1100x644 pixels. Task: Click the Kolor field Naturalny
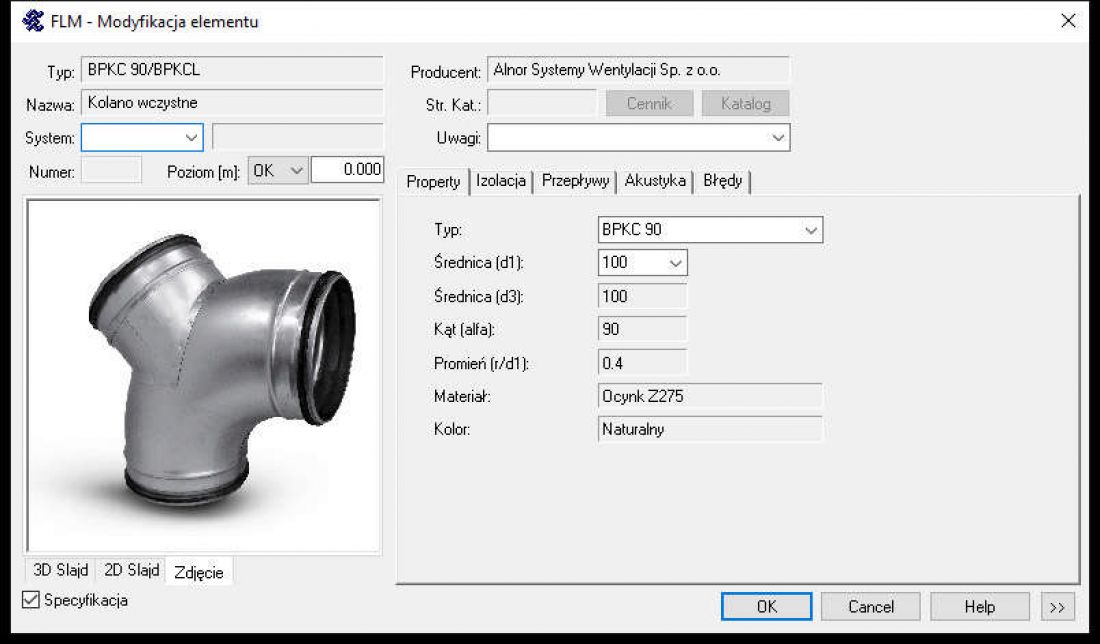point(710,429)
